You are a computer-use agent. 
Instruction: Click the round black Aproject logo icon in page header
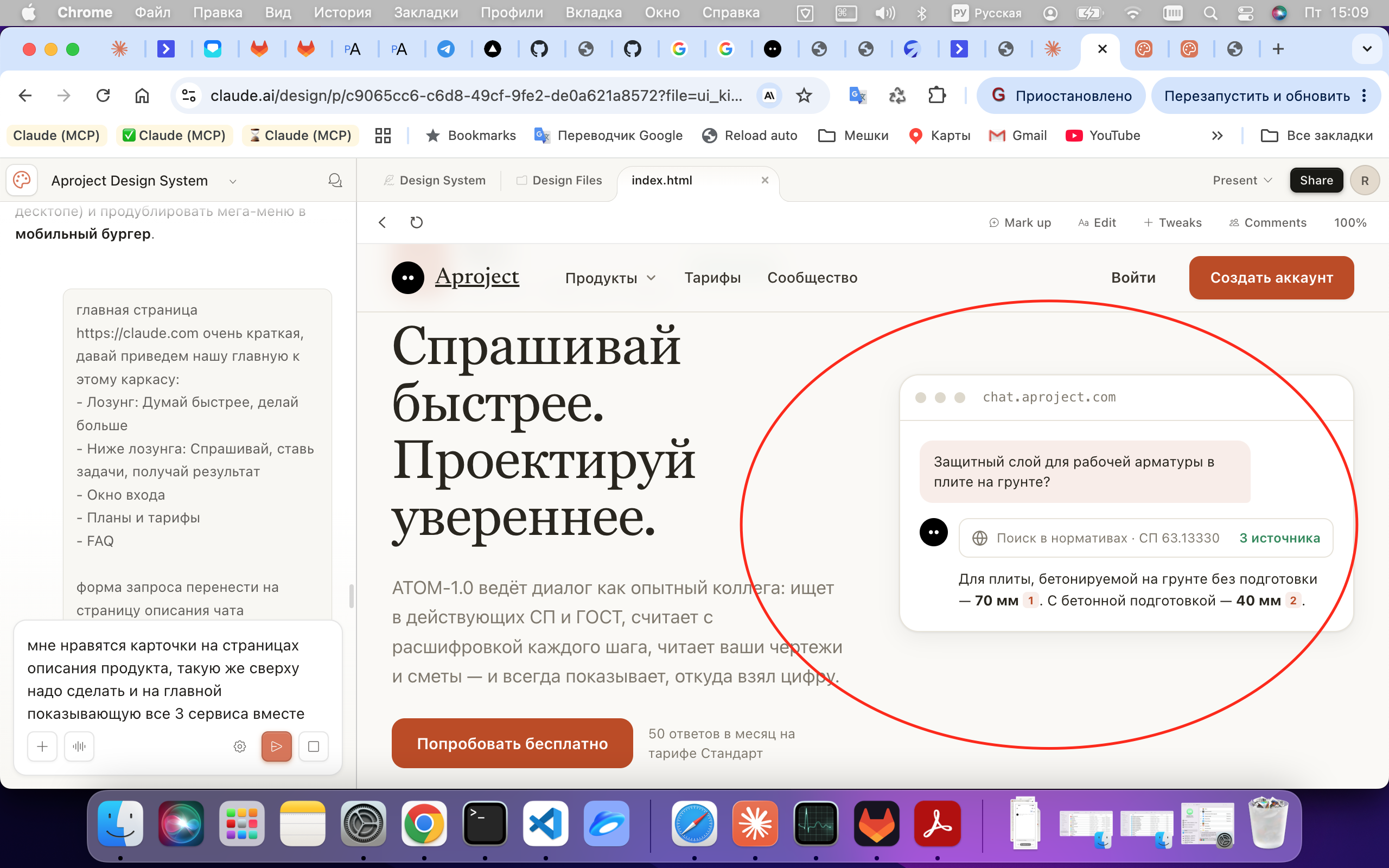407,278
